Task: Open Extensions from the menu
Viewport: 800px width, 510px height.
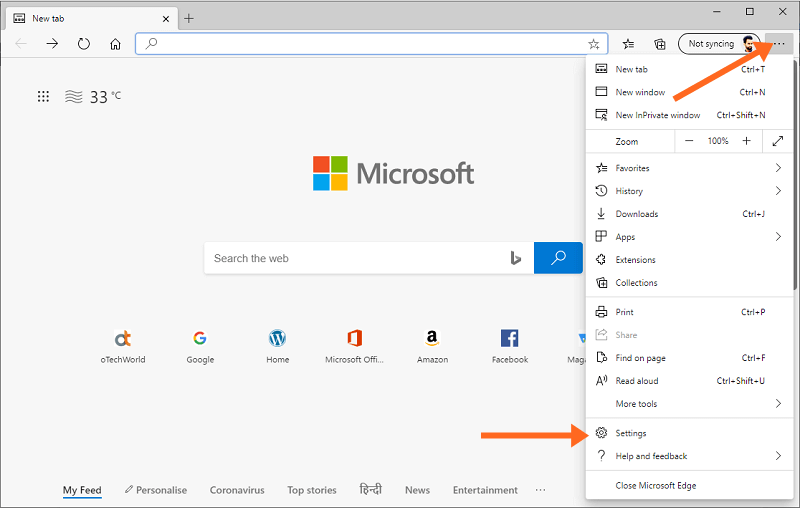Action: tap(689, 260)
